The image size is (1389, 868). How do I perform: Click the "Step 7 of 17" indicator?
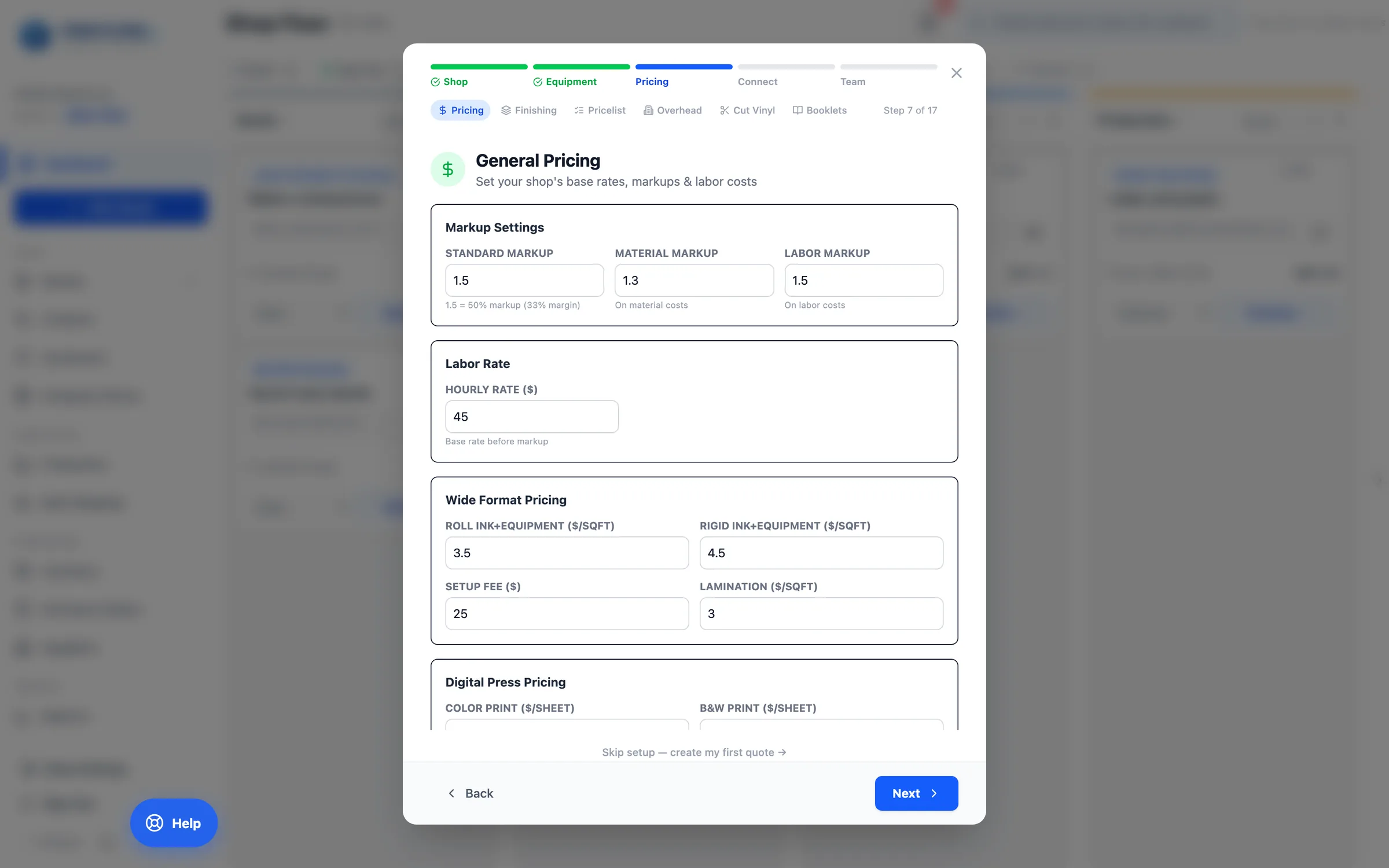[x=910, y=110]
